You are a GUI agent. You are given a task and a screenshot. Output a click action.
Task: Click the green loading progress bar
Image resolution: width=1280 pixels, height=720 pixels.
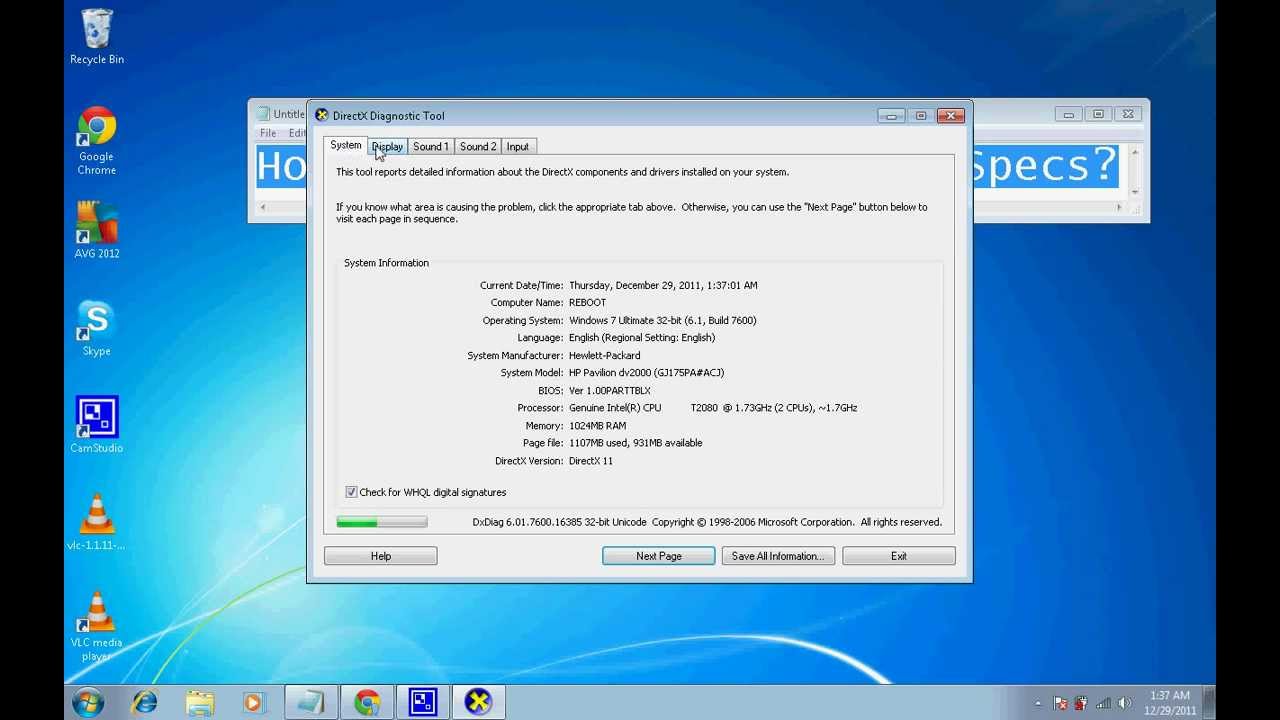coord(382,522)
